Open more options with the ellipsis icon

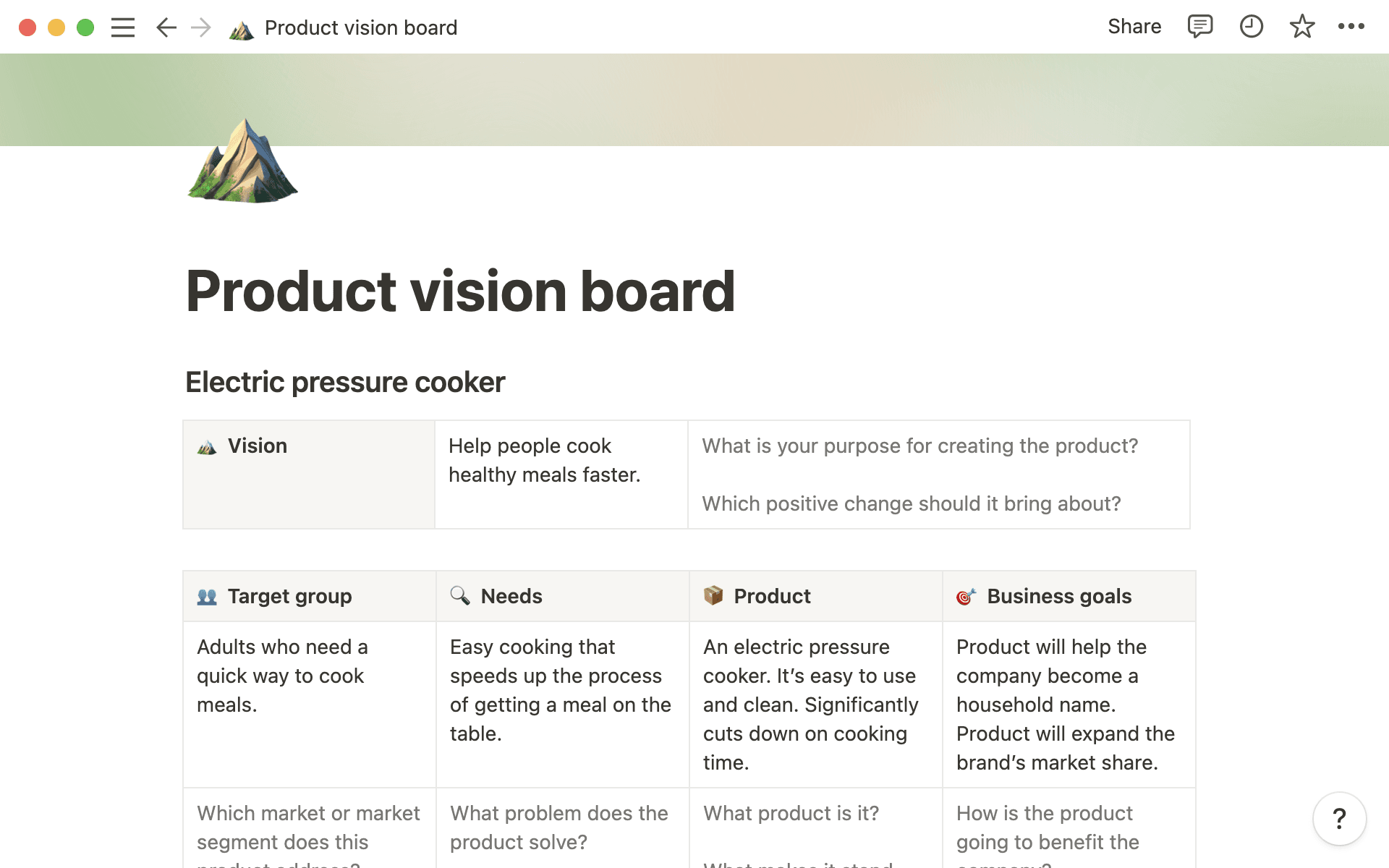point(1351,27)
